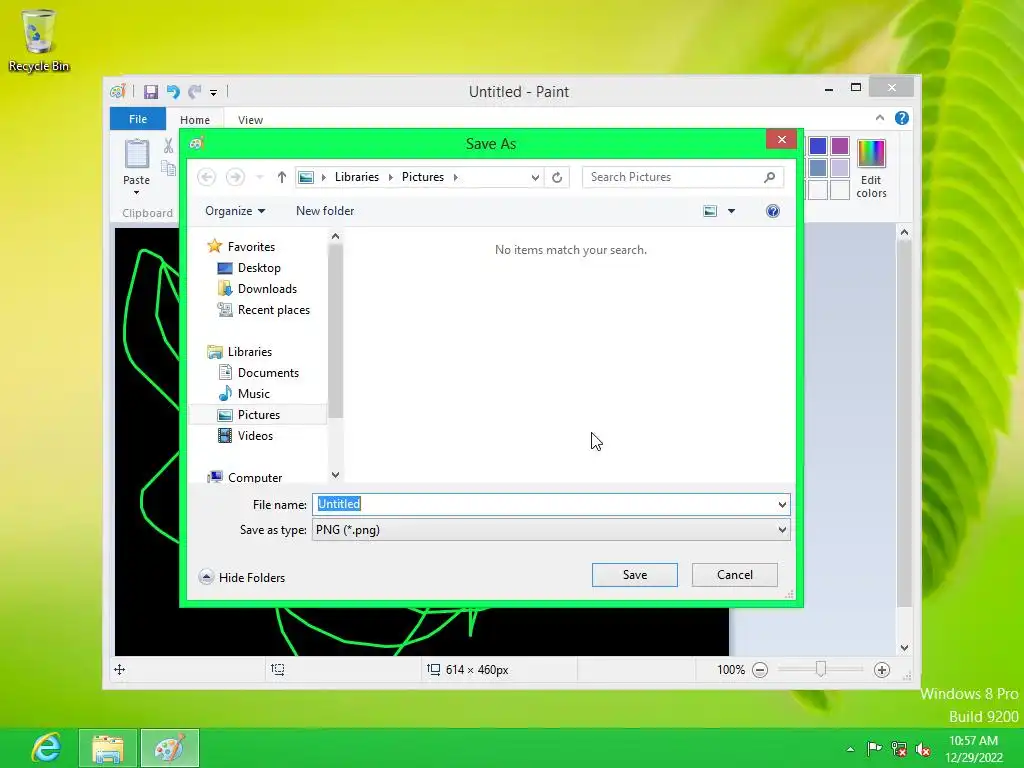Go up one folder level

[x=281, y=177]
